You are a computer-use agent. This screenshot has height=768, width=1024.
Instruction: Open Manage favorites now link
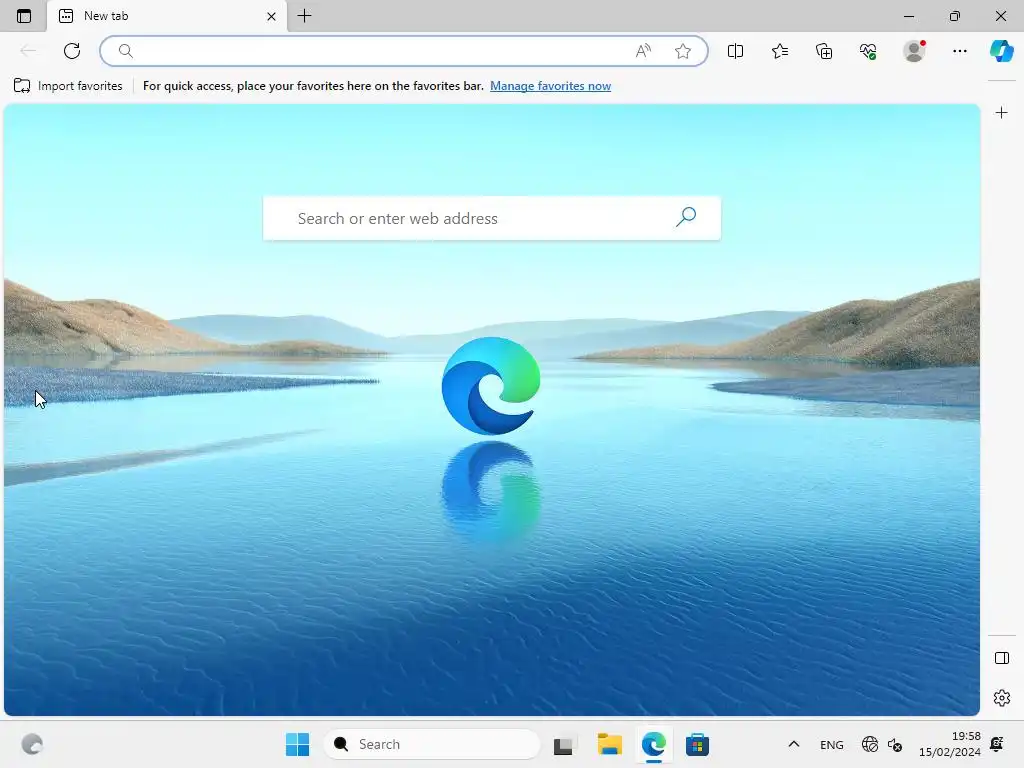click(551, 86)
